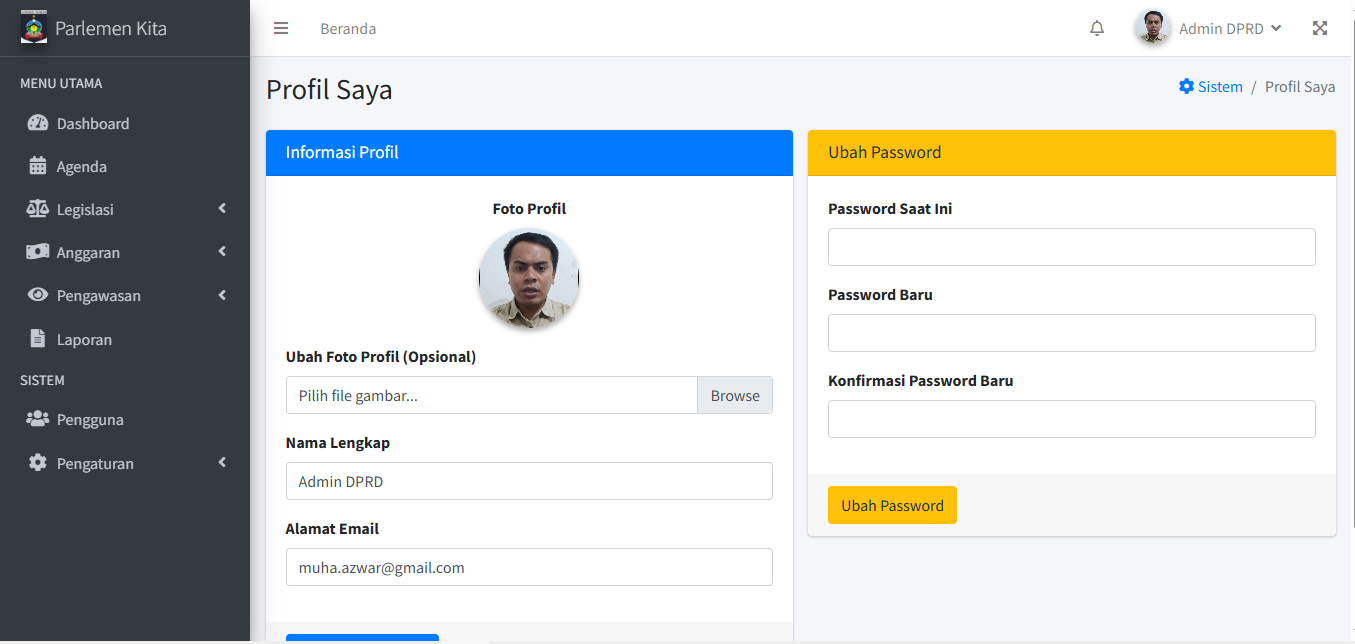Open the Laporan document menu item
The width and height of the screenshot is (1355, 644).
coord(84,340)
